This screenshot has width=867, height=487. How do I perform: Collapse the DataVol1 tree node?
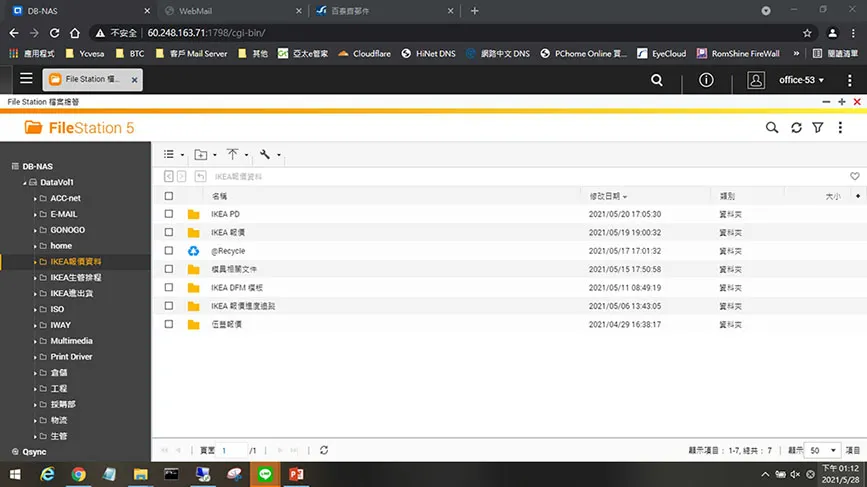click(24, 182)
